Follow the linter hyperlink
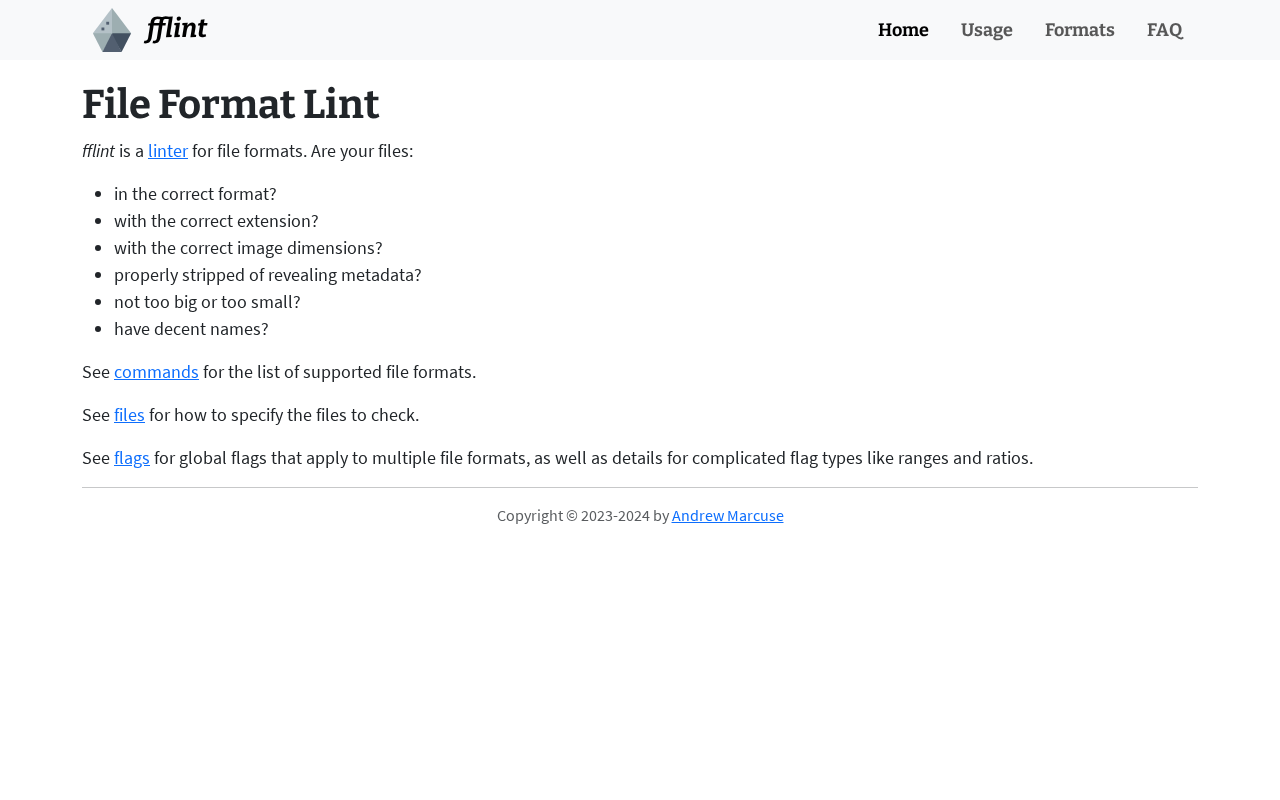 click(168, 151)
